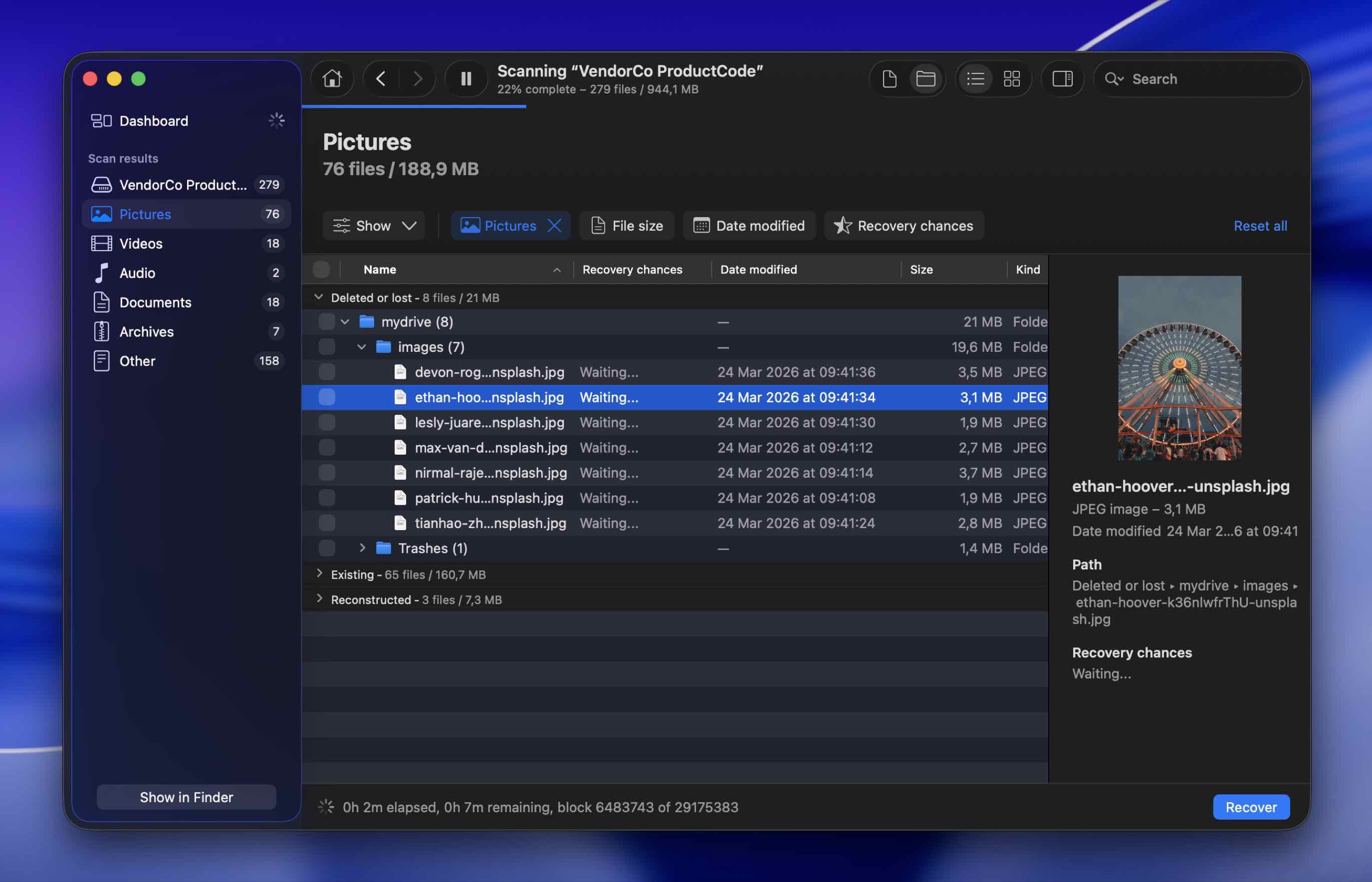Check the lesly-juare file checkbox

click(x=327, y=423)
